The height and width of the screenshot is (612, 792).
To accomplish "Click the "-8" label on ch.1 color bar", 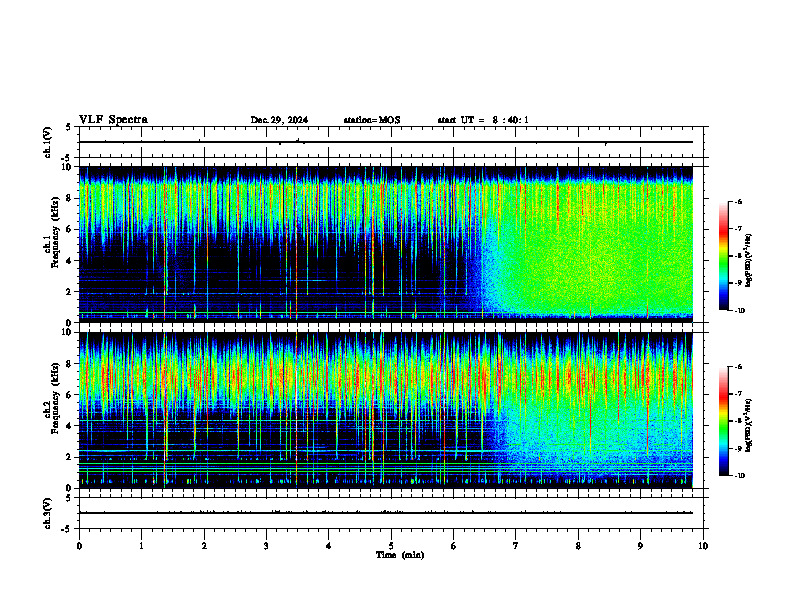I will (x=738, y=256).
